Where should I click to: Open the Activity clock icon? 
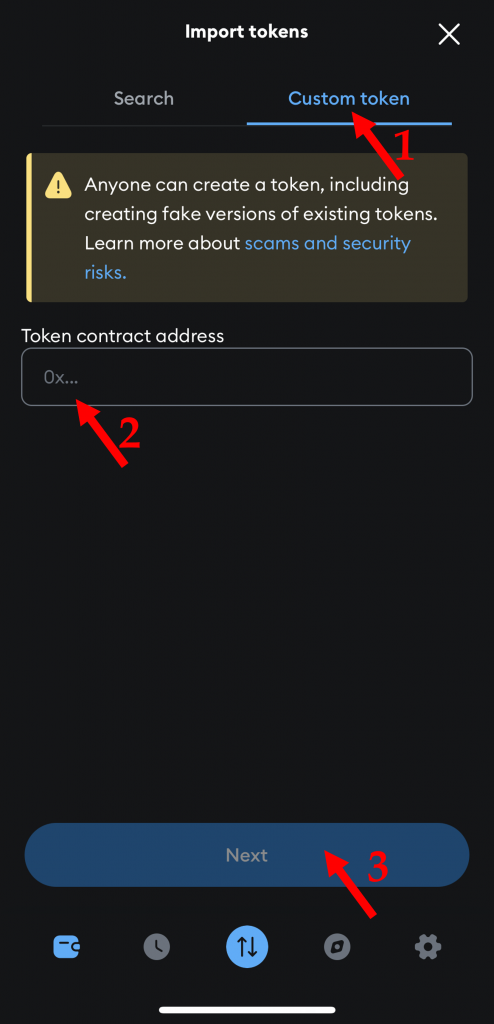pyautogui.click(x=157, y=946)
